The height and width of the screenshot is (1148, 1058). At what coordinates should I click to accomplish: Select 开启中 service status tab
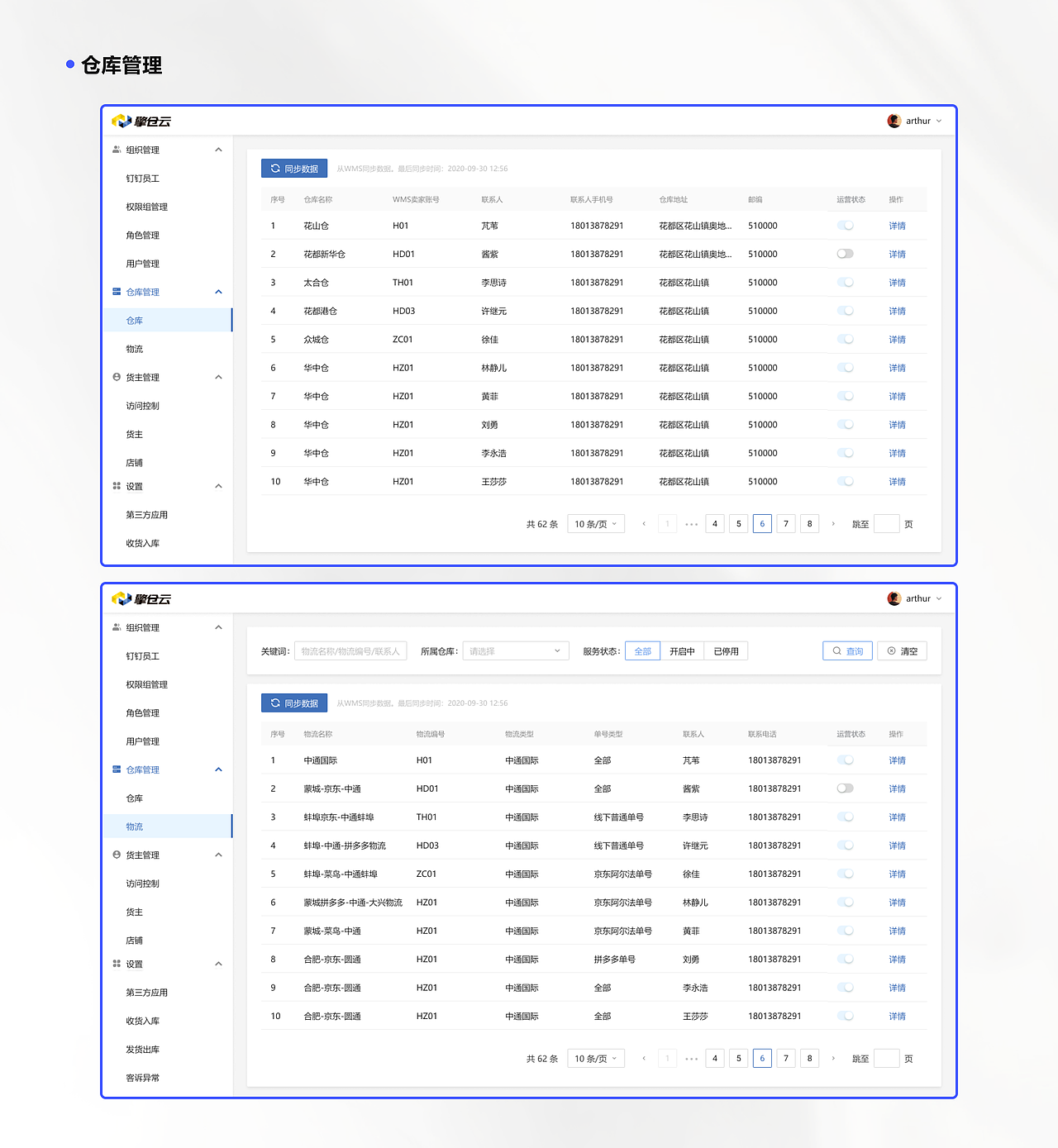click(x=682, y=651)
